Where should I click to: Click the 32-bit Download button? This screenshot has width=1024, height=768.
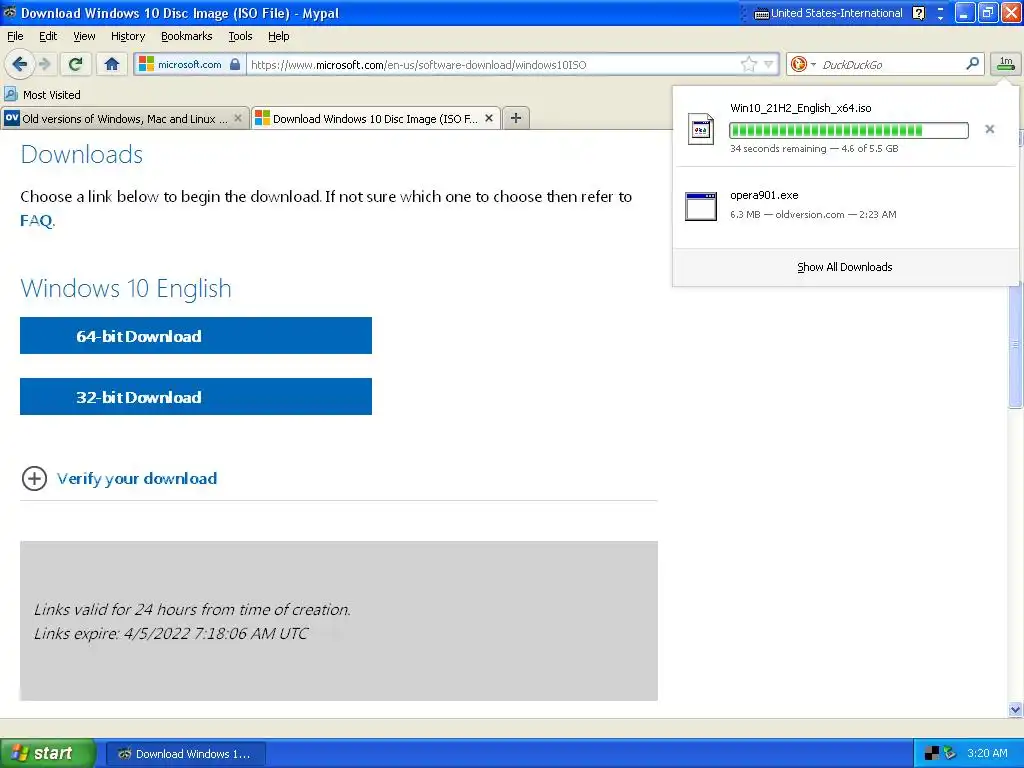[196, 396]
